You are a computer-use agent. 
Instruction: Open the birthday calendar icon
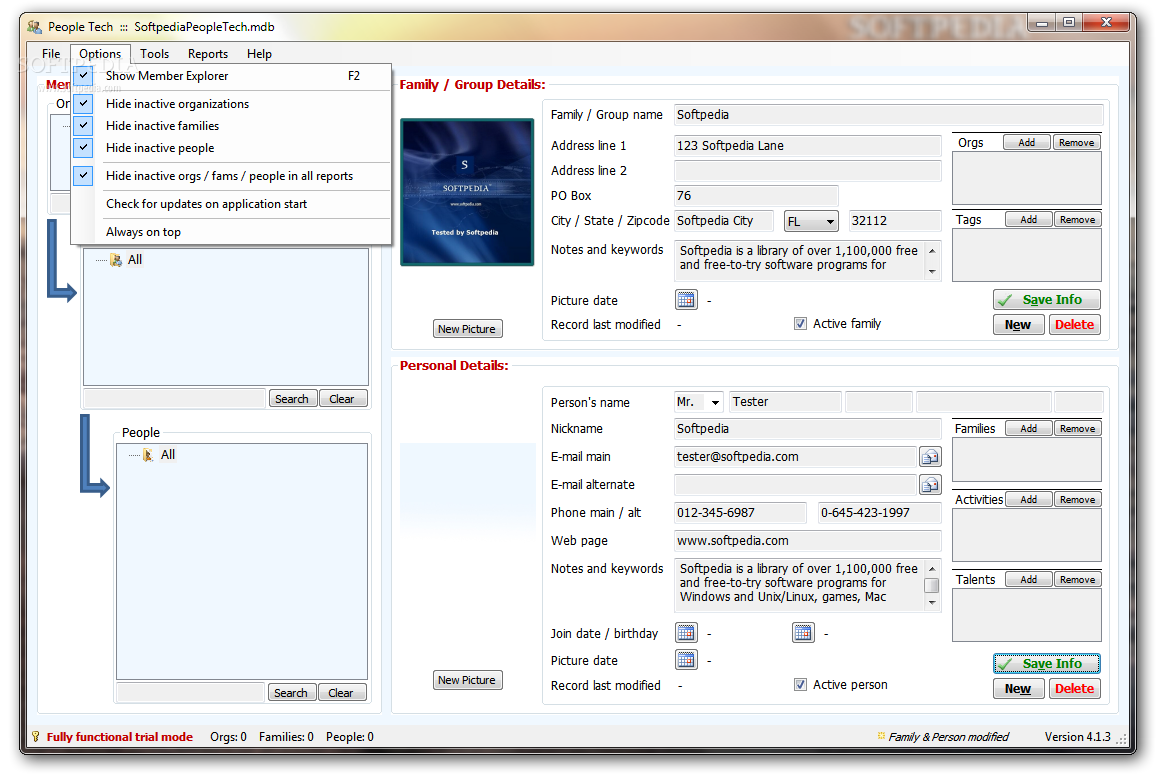pos(803,633)
